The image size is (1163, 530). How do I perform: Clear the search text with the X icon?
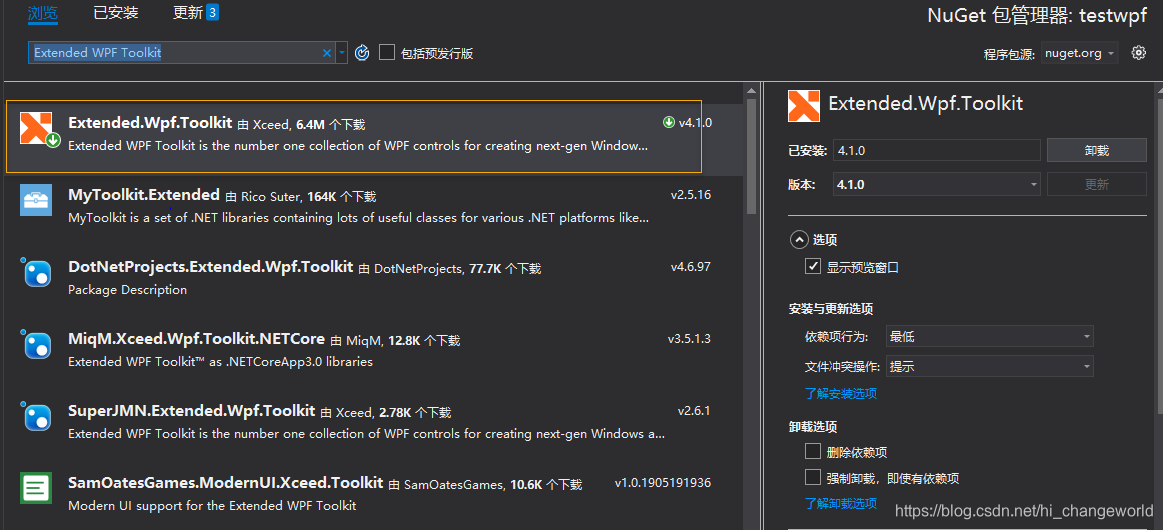pos(327,53)
